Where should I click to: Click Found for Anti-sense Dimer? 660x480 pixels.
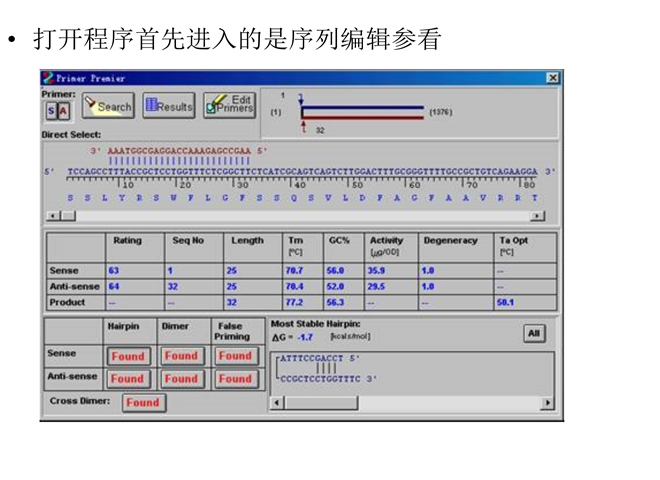click(x=181, y=379)
